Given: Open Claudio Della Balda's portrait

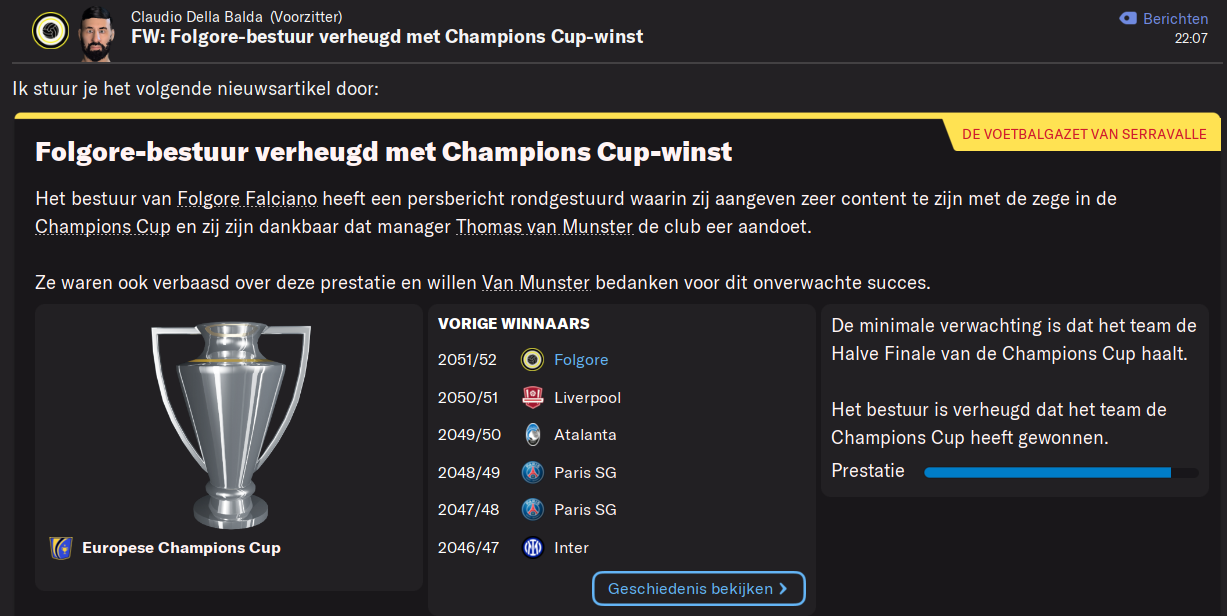Looking at the screenshot, I should 98,33.
